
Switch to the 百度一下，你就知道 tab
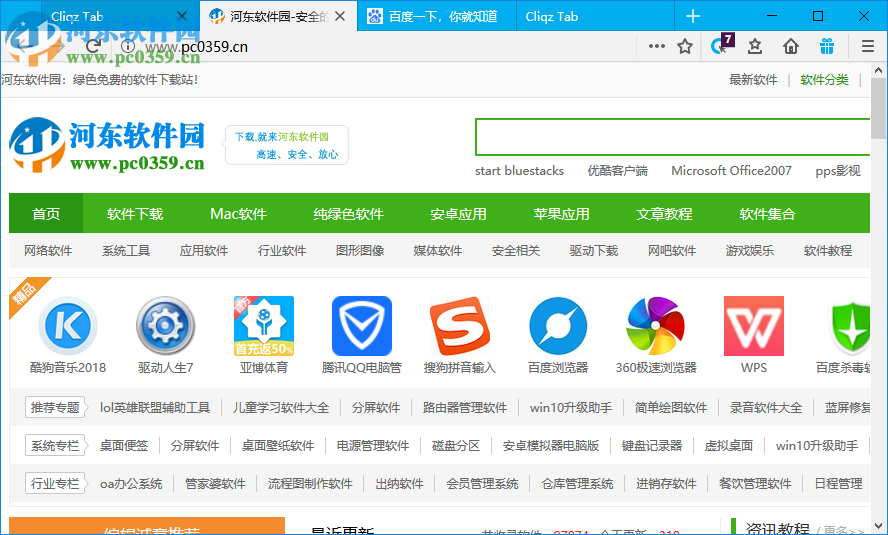pyautogui.click(x=437, y=16)
